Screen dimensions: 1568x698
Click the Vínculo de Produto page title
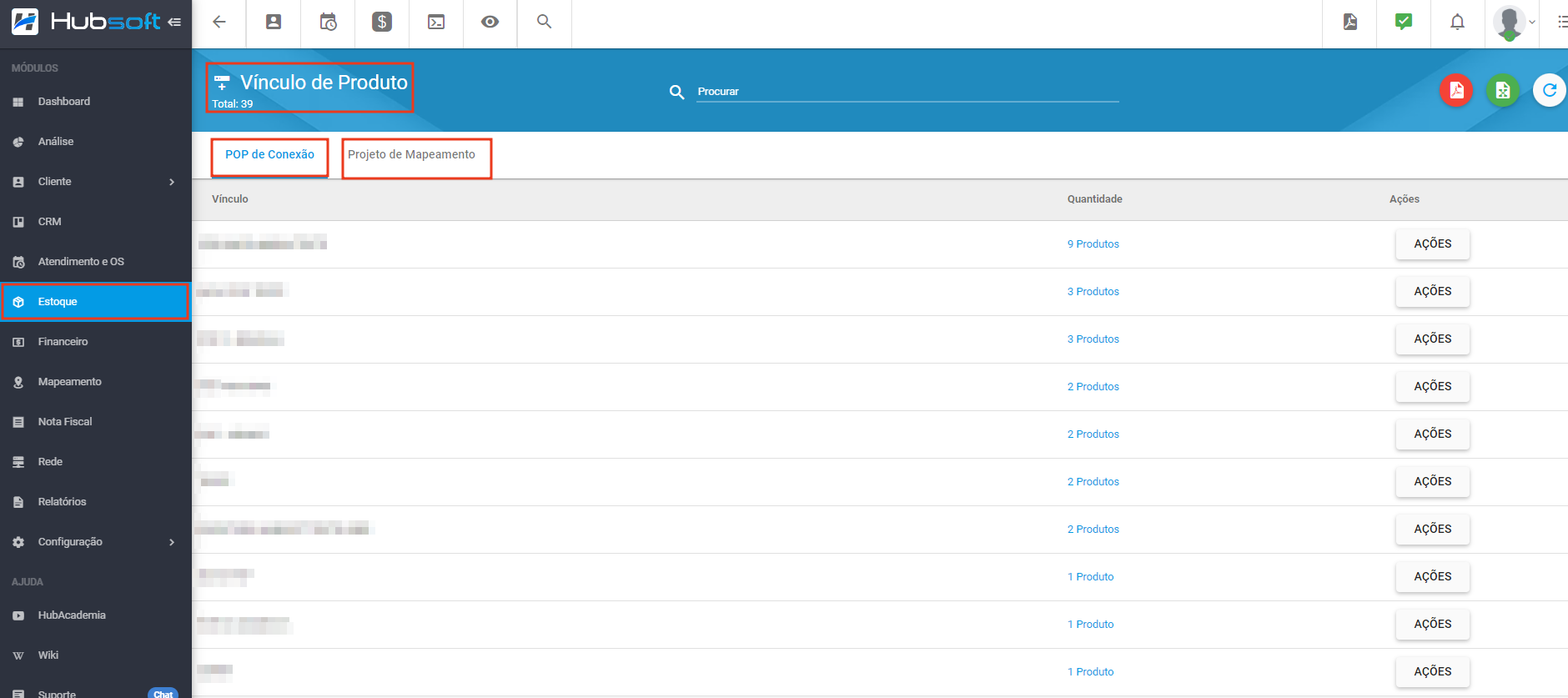tap(324, 83)
